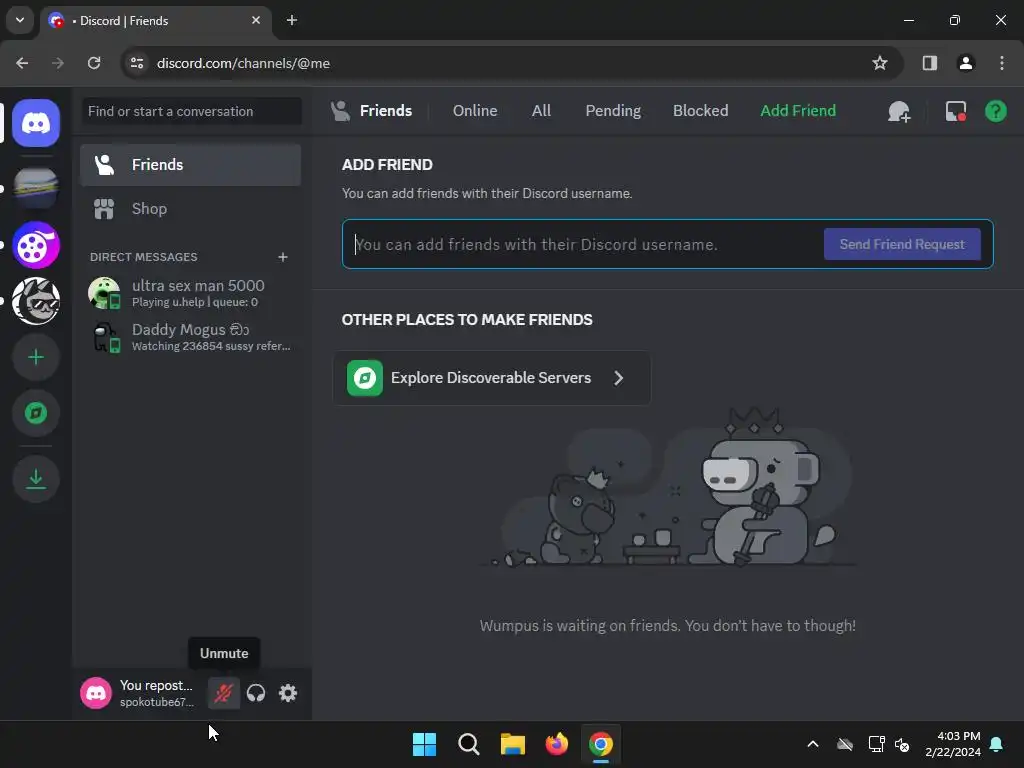Switch to the Online friends tab
The image size is (1024, 768).
(475, 111)
